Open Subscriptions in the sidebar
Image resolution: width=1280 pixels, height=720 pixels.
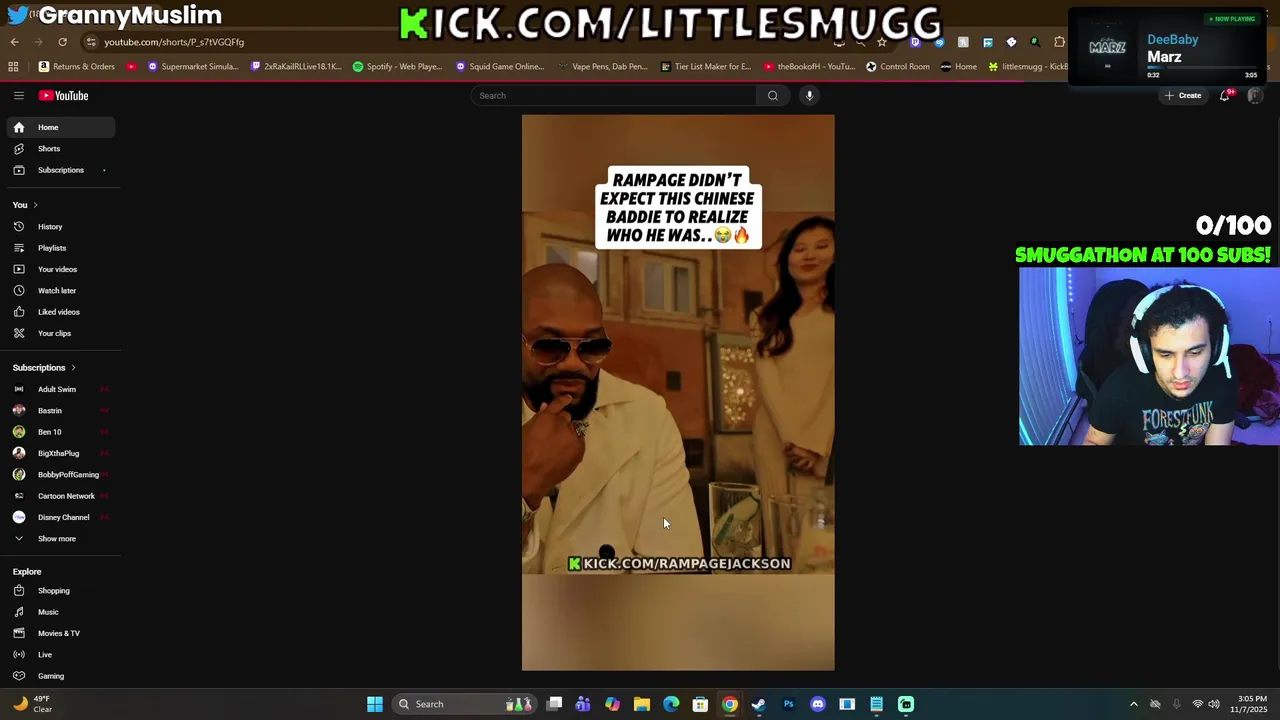(60, 170)
